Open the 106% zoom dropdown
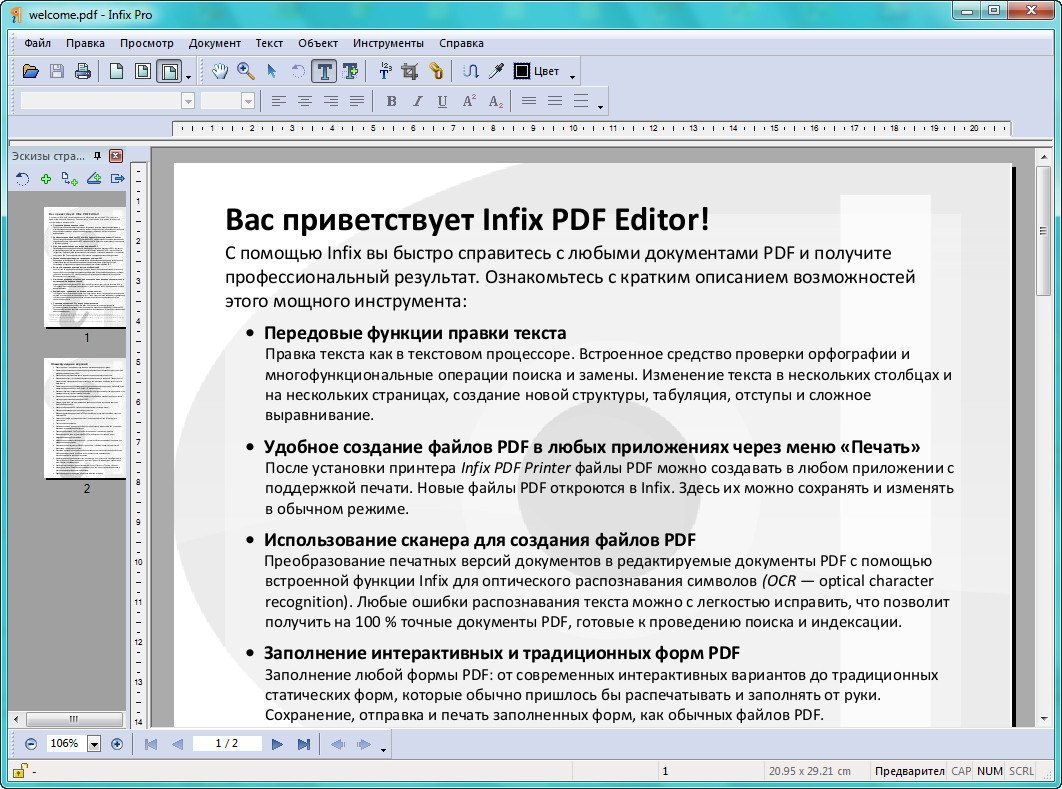This screenshot has height=789, width=1062. 94,744
